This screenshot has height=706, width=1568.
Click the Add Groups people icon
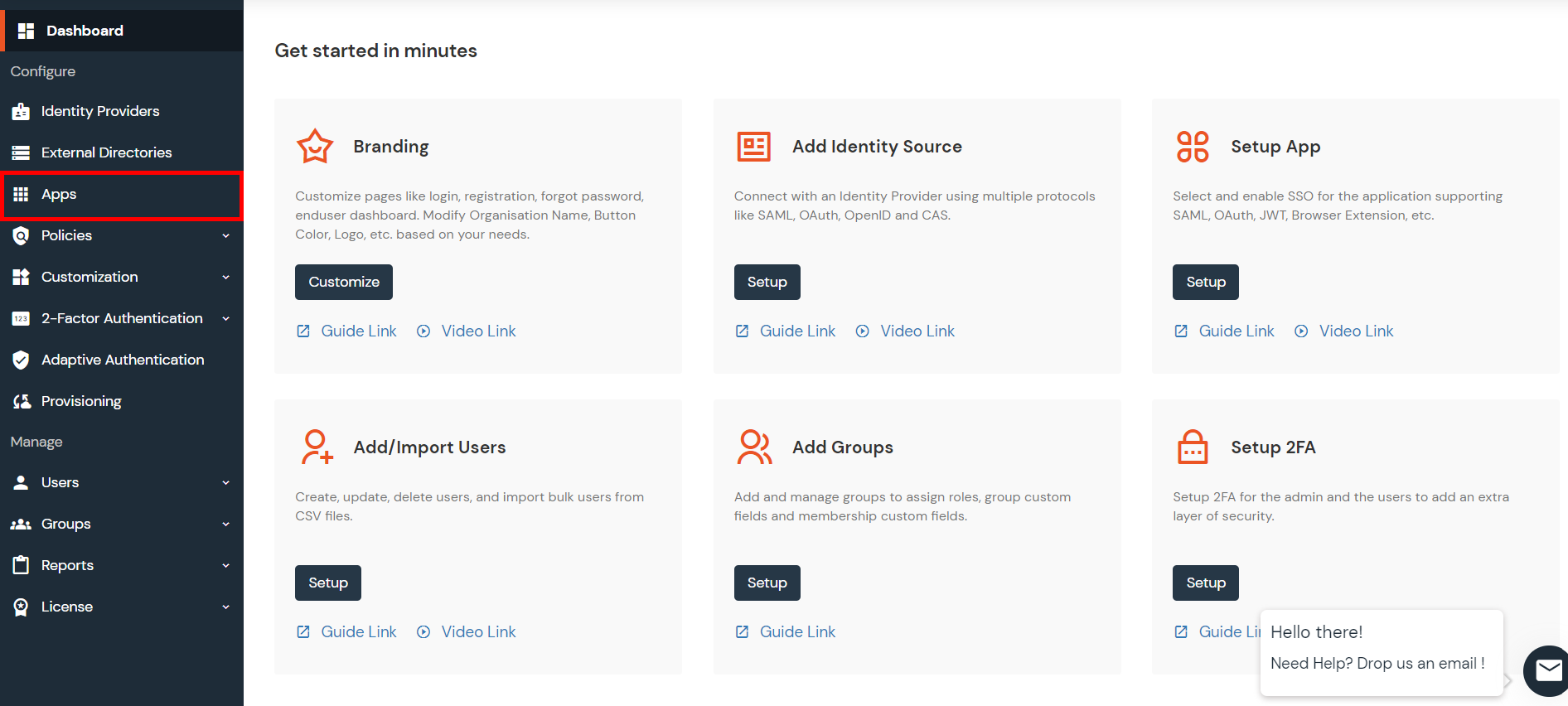click(x=754, y=447)
